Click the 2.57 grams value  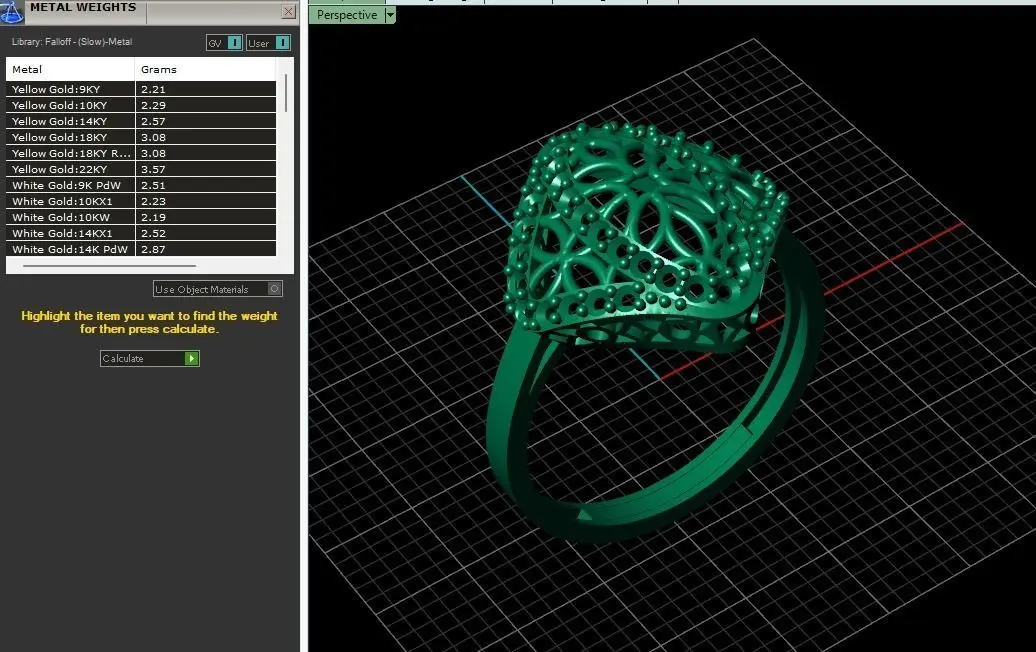click(x=153, y=121)
